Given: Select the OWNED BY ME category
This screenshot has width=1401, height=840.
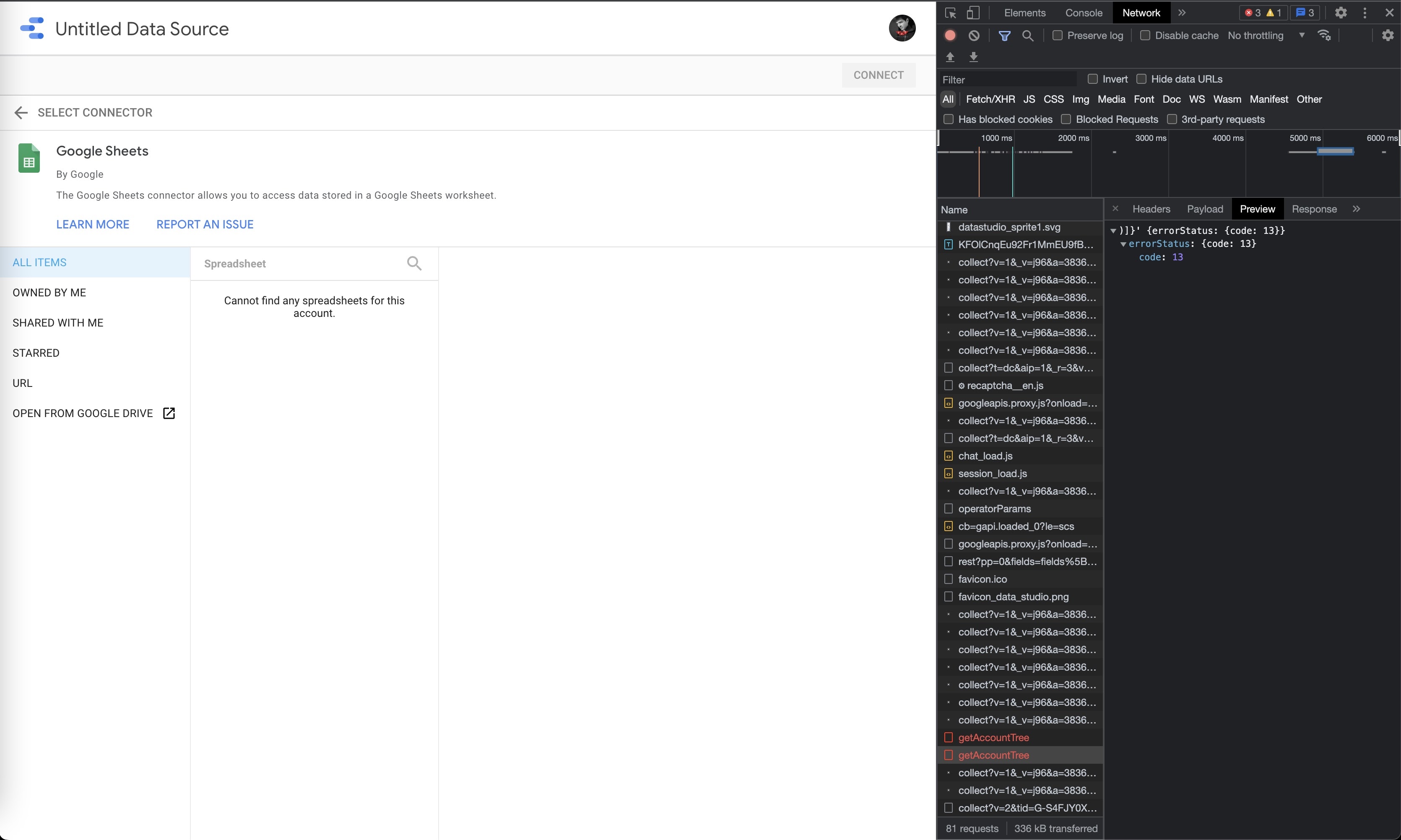Looking at the screenshot, I should (95, 293).
